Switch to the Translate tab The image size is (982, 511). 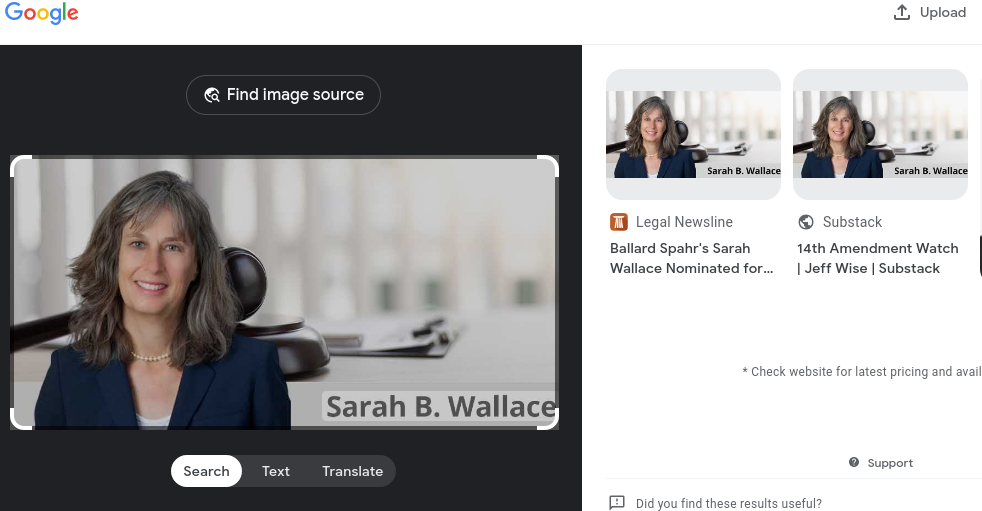pos(353,471)
